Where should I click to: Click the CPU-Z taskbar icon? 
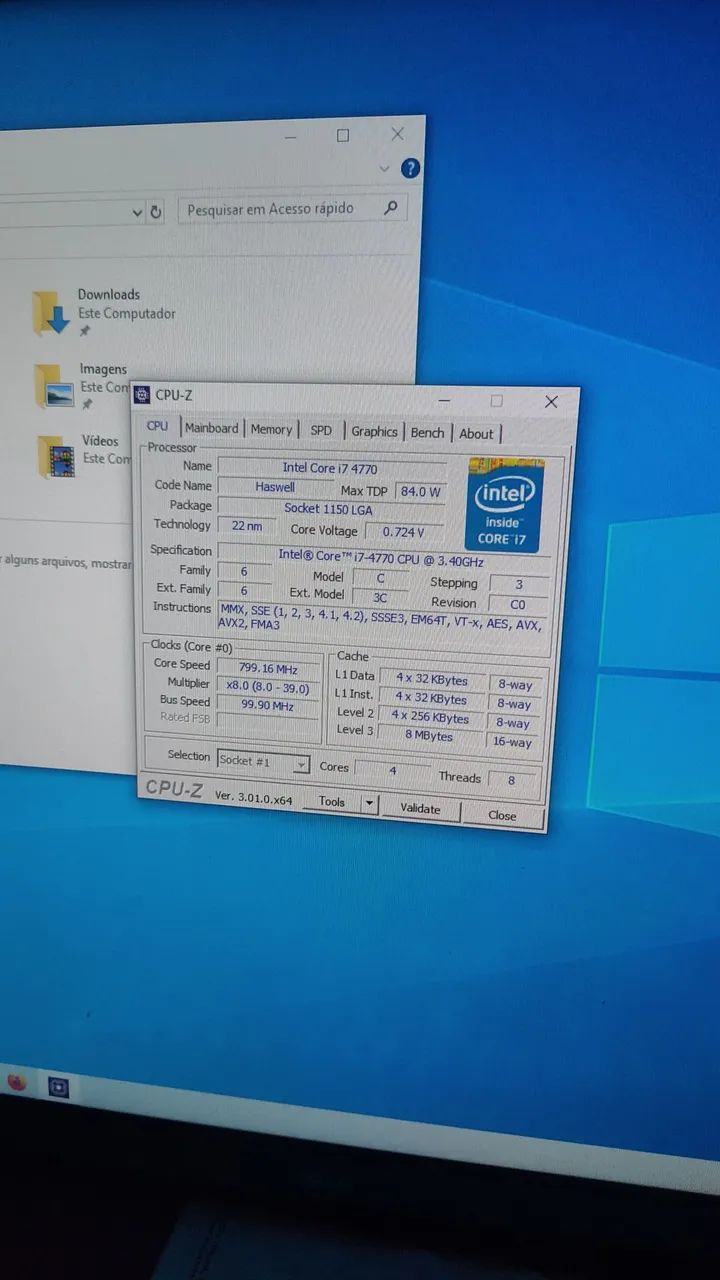(59, 1087)
